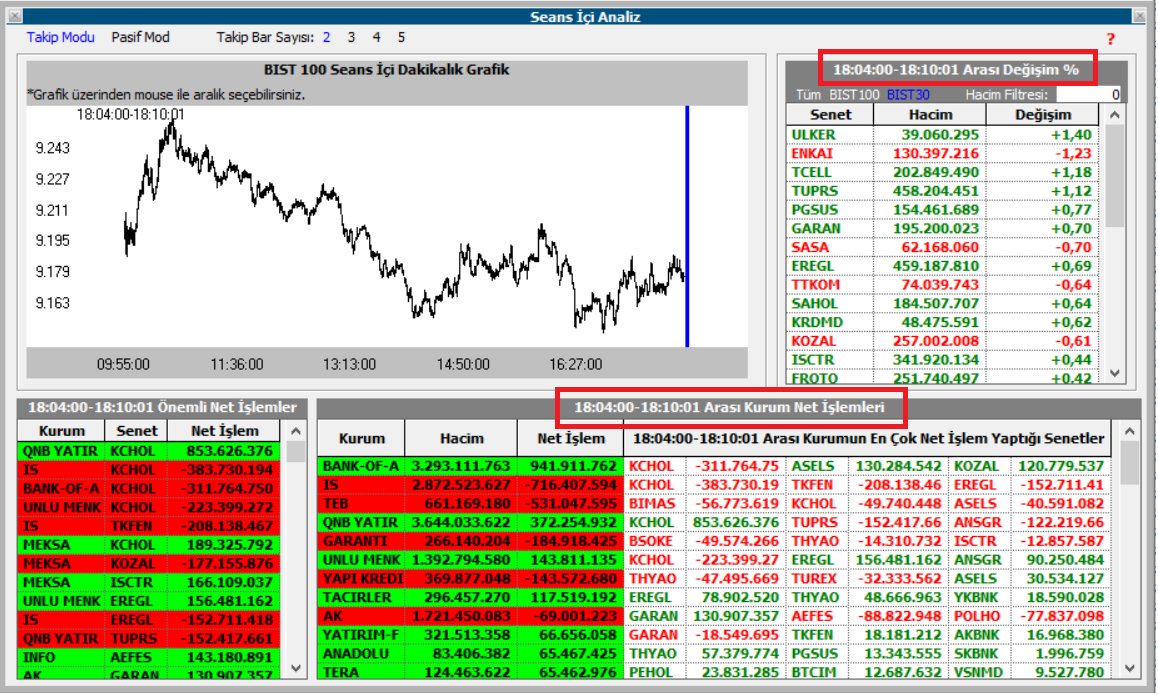Select the SASA row
Screen dimensions: 1158x695
(942, 247)
